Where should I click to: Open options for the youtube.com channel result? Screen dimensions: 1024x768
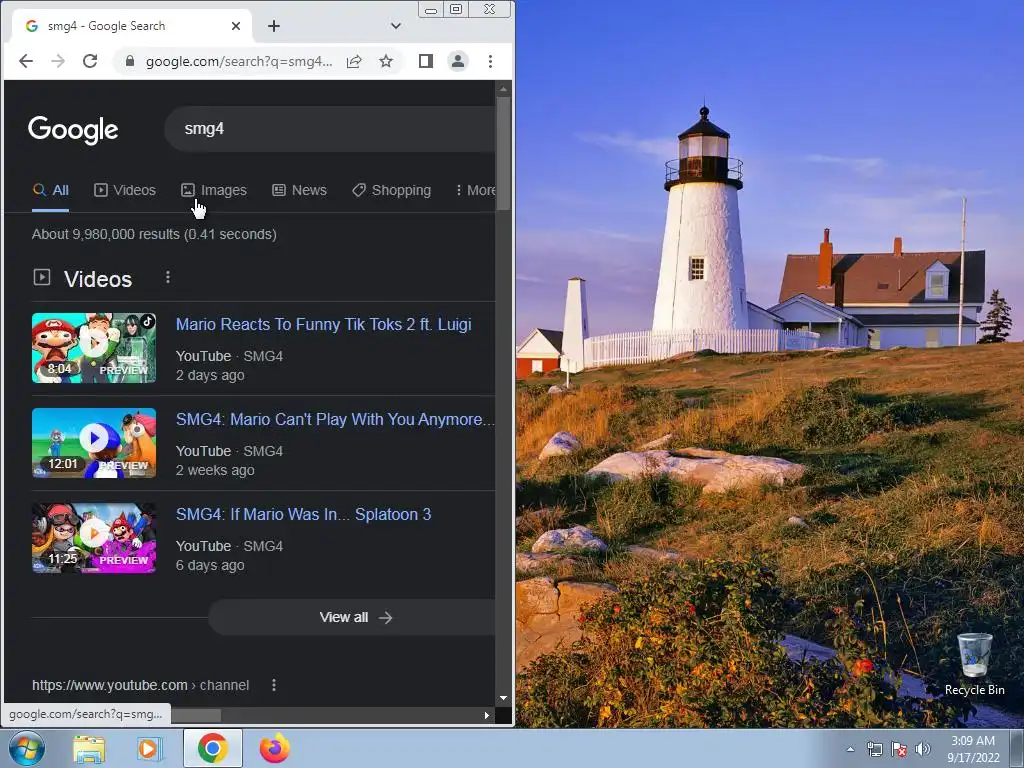[x=274, y=685]
